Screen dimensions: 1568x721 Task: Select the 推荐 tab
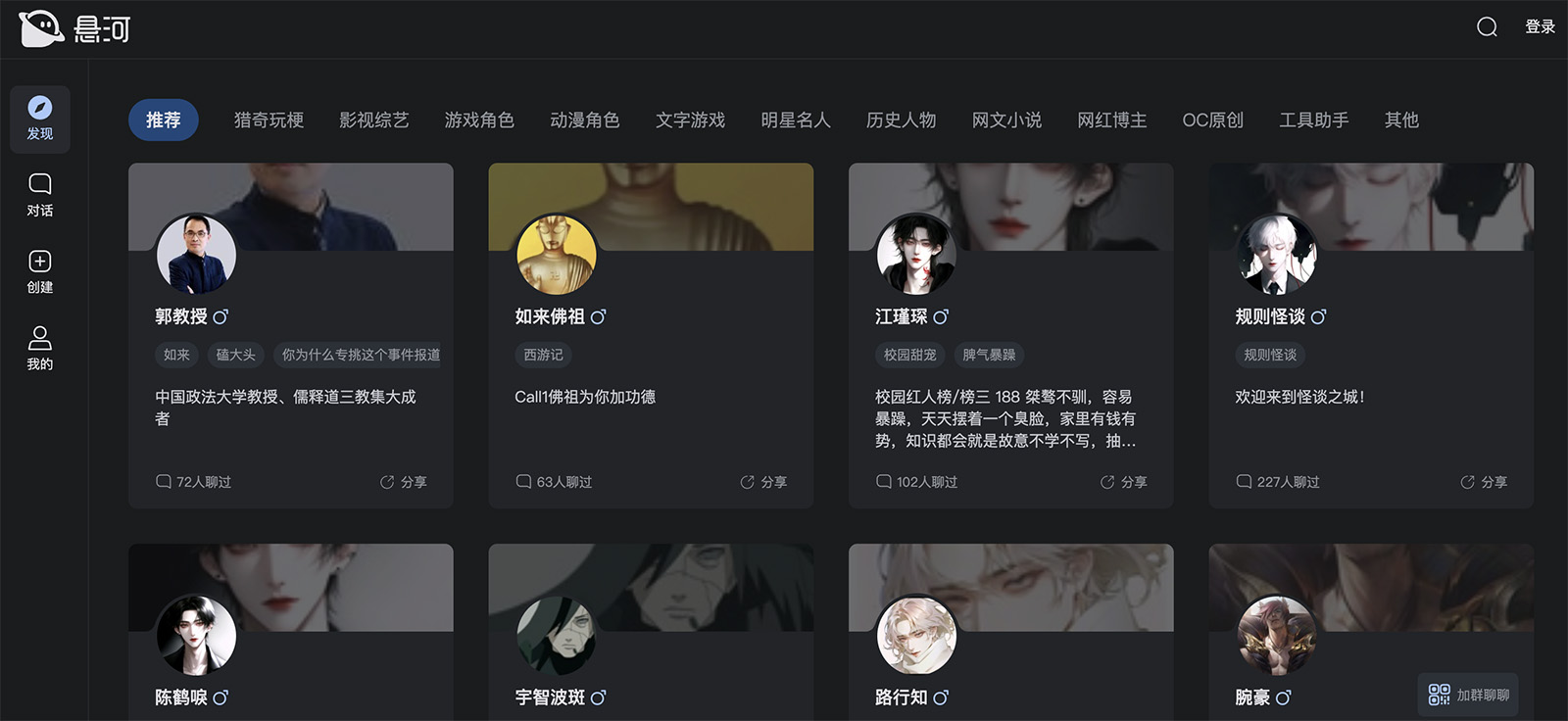pyautogui.click(x=164, y=120)
